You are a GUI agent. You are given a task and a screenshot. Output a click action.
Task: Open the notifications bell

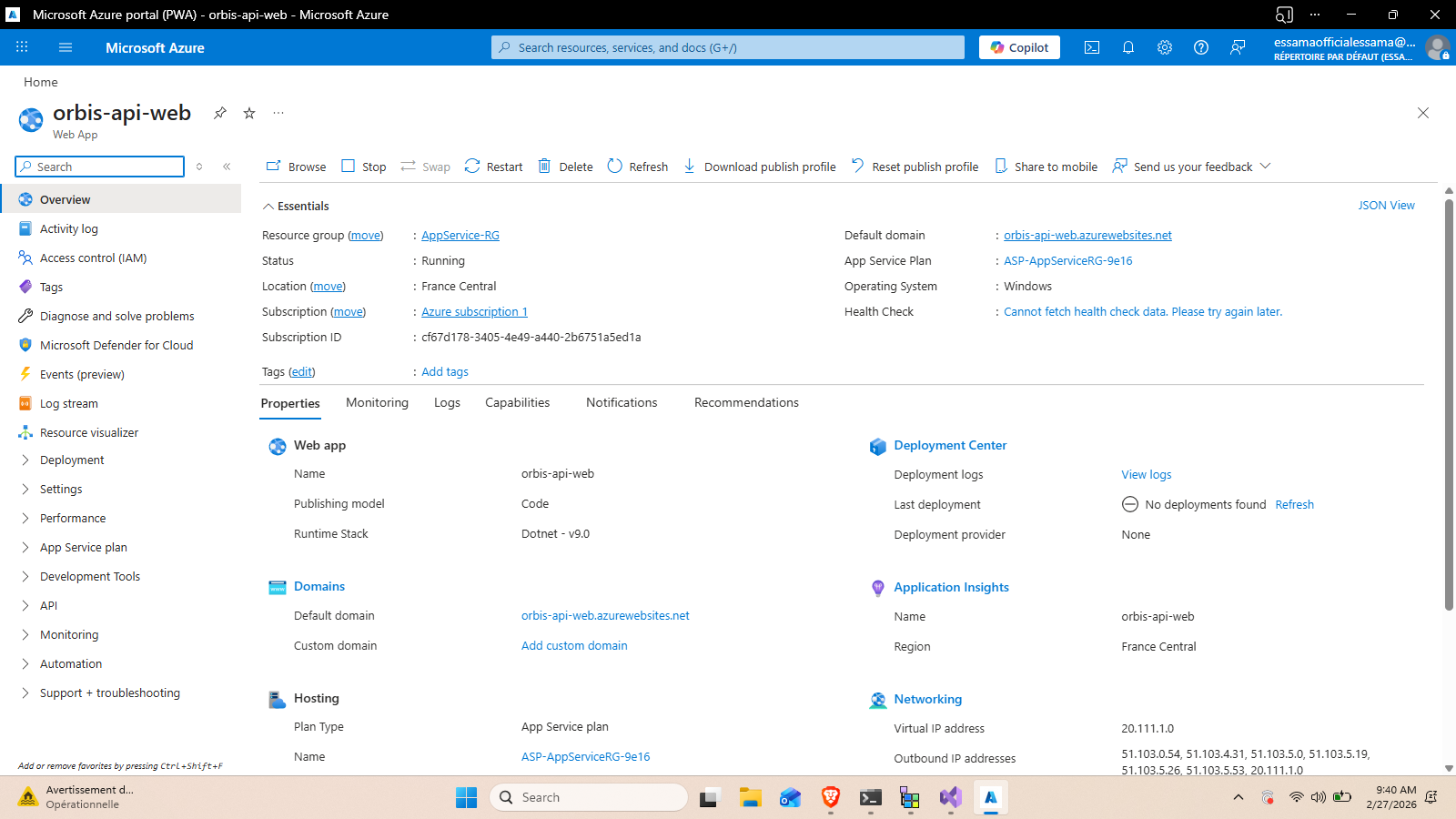[x=1128, y=47]
